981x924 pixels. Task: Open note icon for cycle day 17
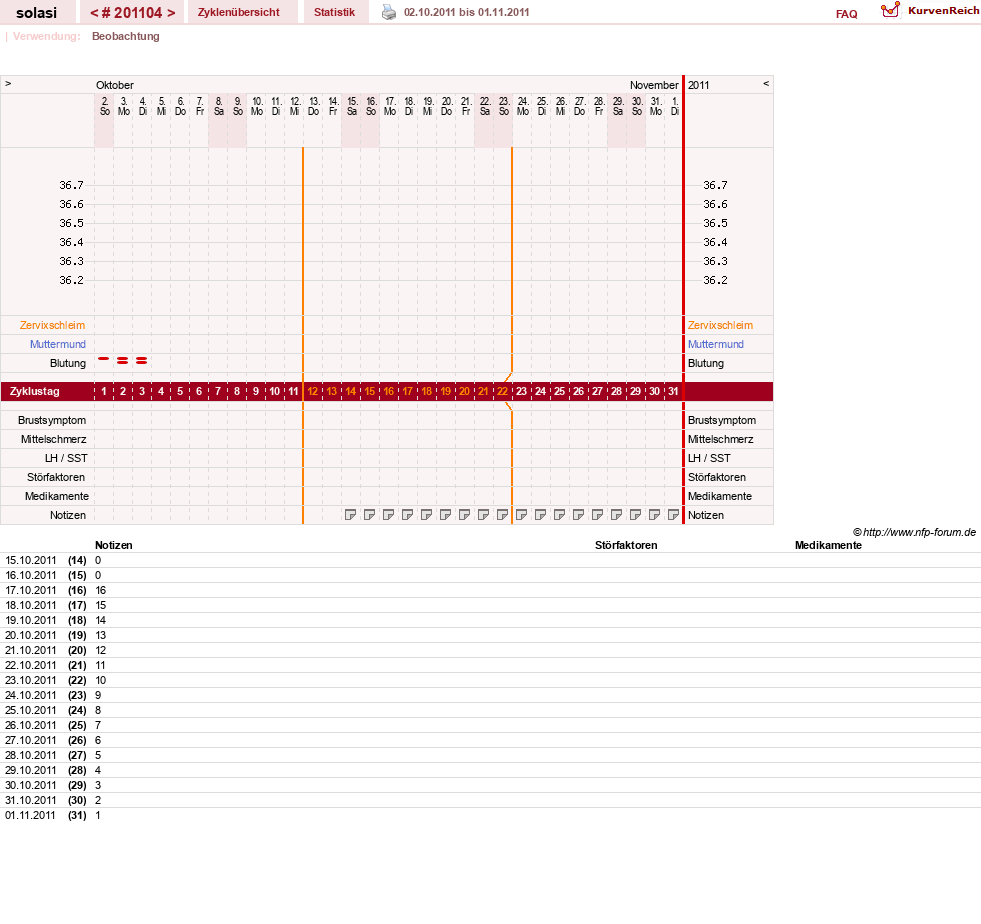407,515
